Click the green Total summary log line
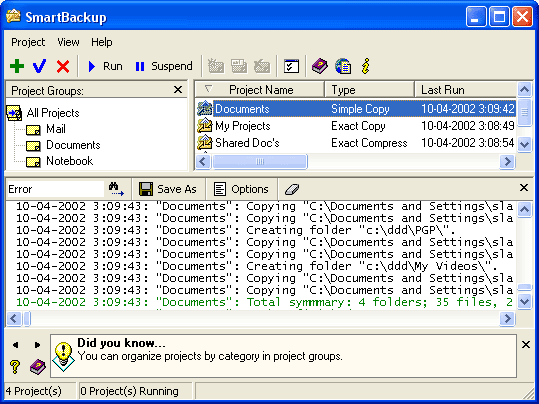The width and height of the screenshot is (539, 404). 264,302
